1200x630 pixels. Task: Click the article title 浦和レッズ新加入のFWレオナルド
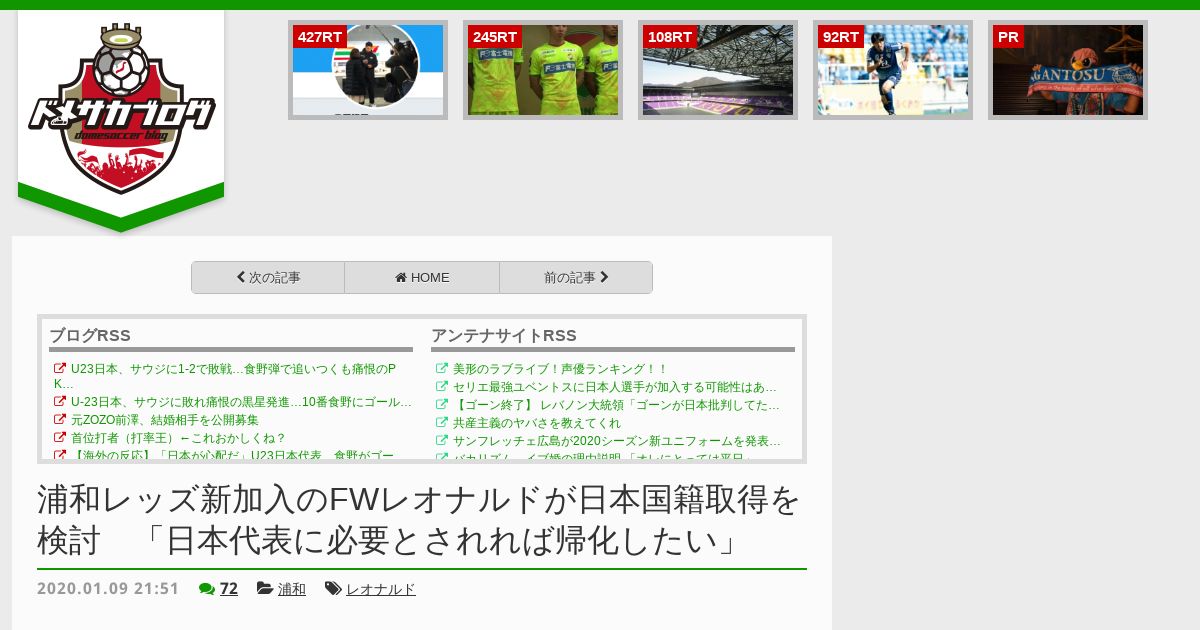coord(420,520)
